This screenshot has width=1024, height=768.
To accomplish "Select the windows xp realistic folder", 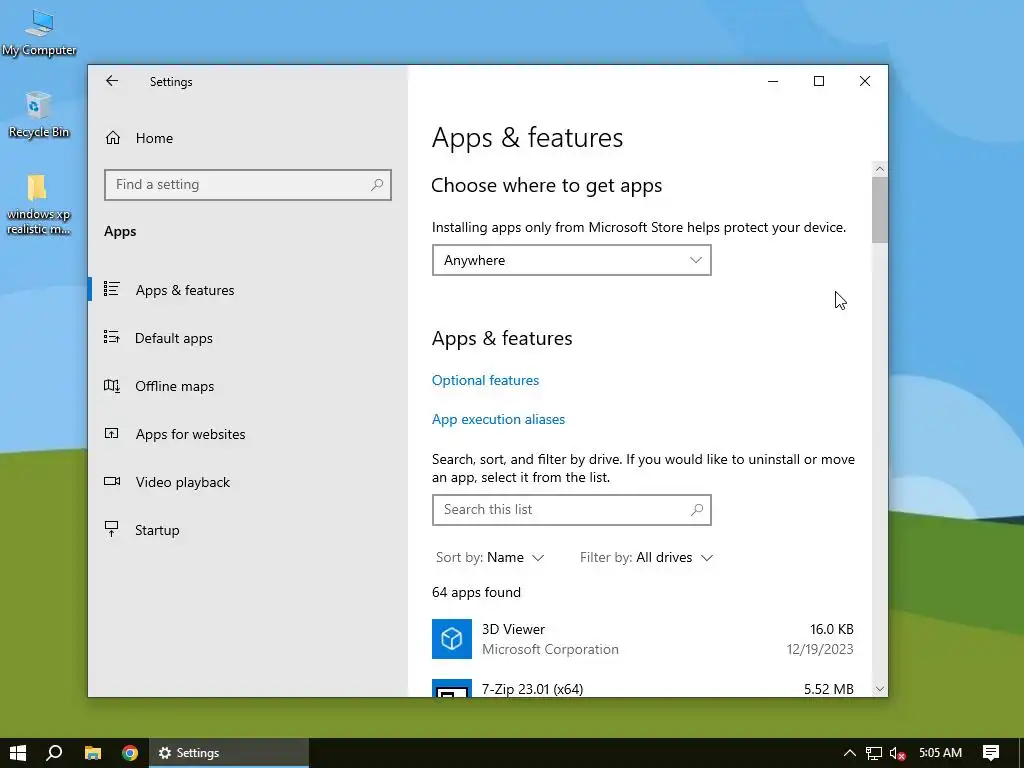I will point(39,204).
